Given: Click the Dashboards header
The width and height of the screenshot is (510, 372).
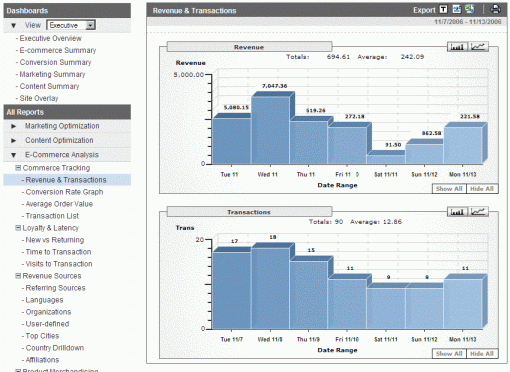Looking at the screenshot, I should (x=67, y=11).
